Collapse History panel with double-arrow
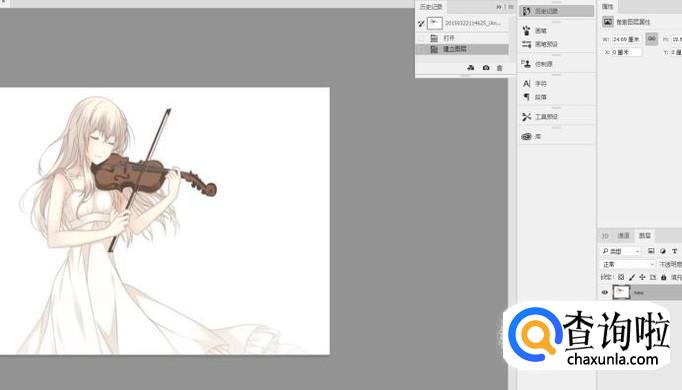This screenshot has height=390, width=682. point(499,7)
